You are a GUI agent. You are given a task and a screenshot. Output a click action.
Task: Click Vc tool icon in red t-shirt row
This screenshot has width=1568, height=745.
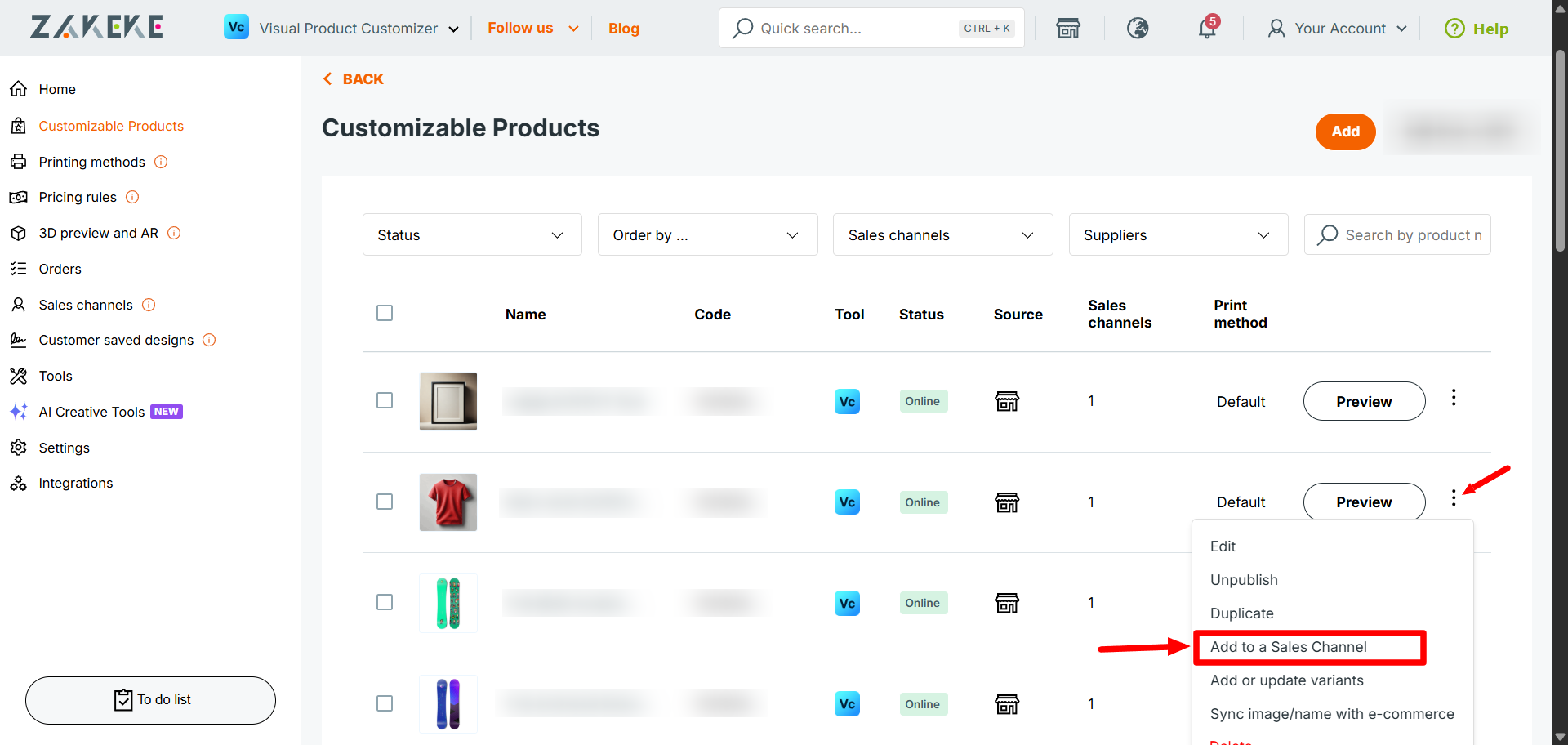(847, 502)
